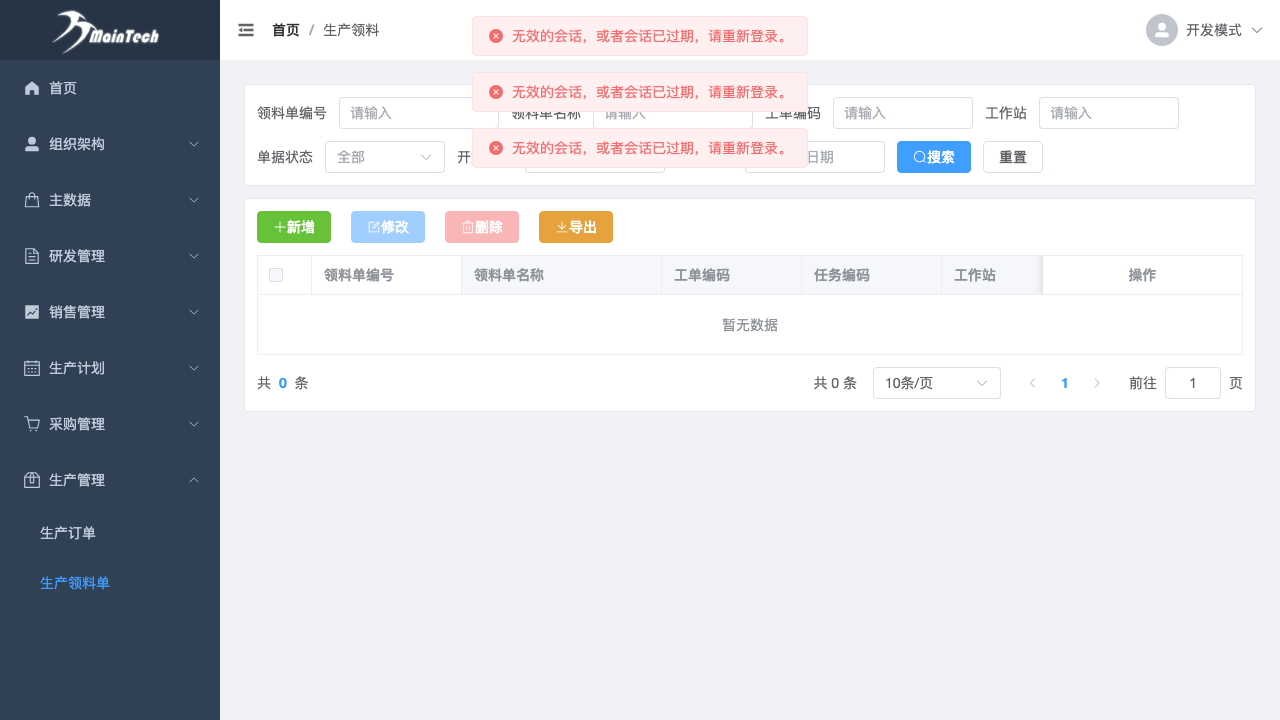1280x720 pixels.
Task: Click the blue 搜索 button
Action: point(933,157)
